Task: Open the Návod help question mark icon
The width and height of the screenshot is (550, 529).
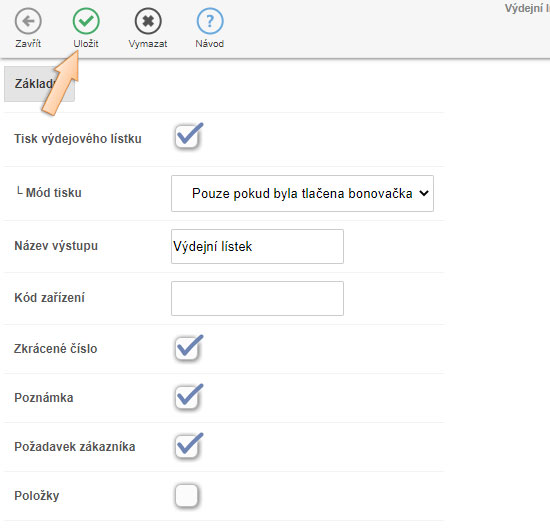Action: (210, 21)
